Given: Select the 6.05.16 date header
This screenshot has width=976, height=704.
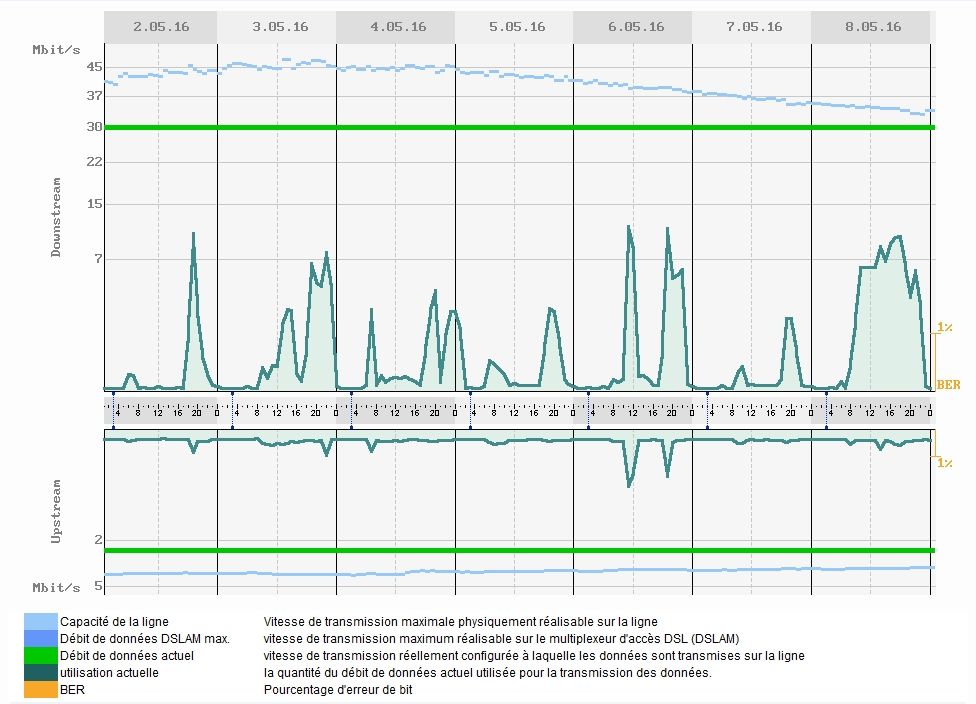Looking at the screenshot, I should (x=633, y=27).
